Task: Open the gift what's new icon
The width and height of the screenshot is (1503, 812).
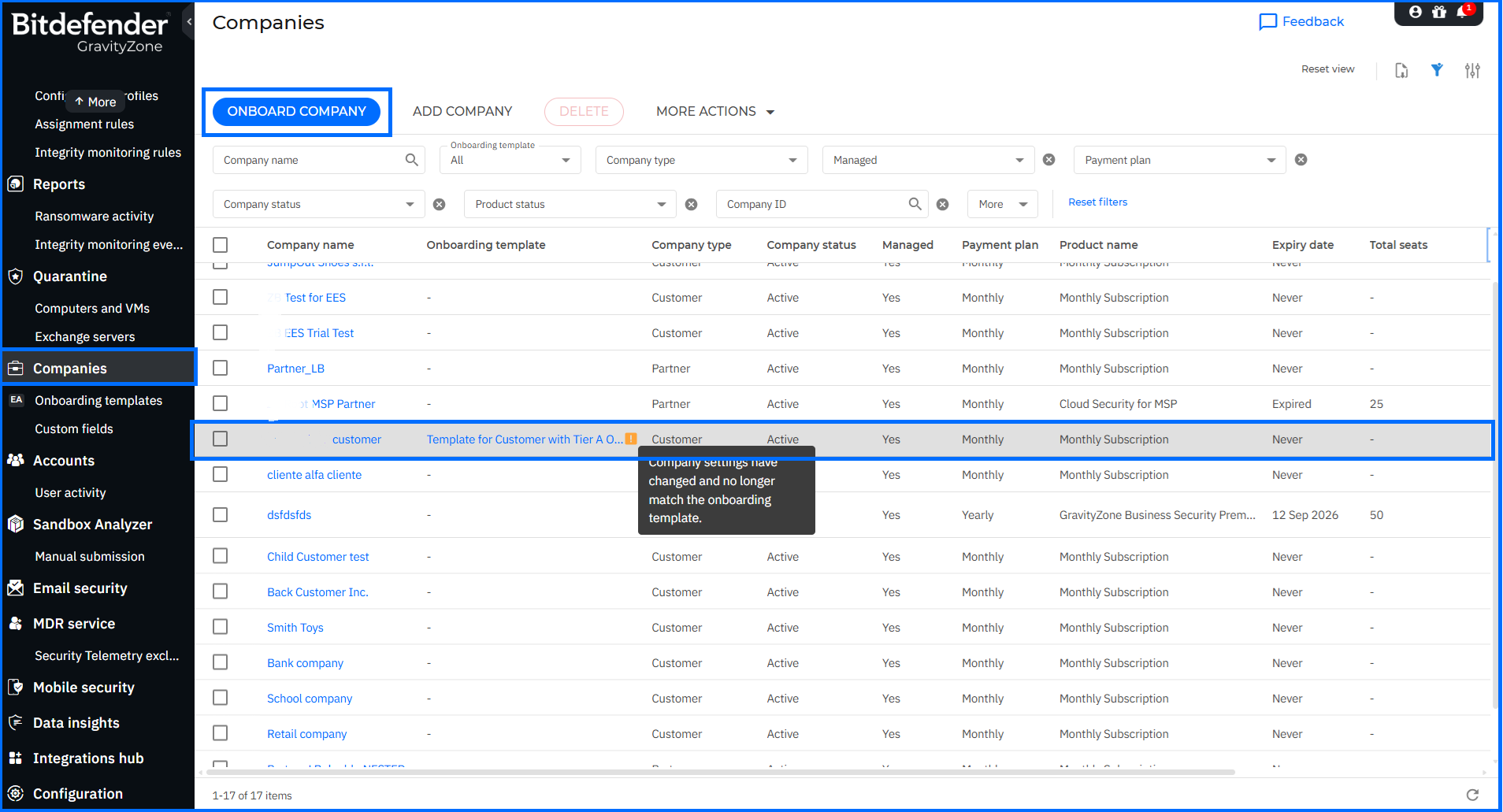Action: click(x=1439, y=12)
